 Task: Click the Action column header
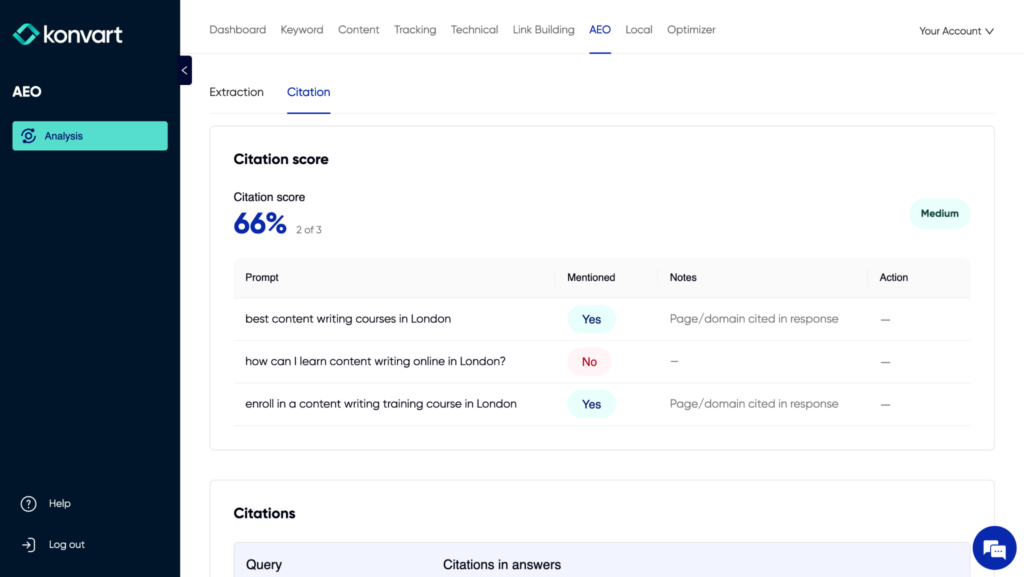click(893, 277)
